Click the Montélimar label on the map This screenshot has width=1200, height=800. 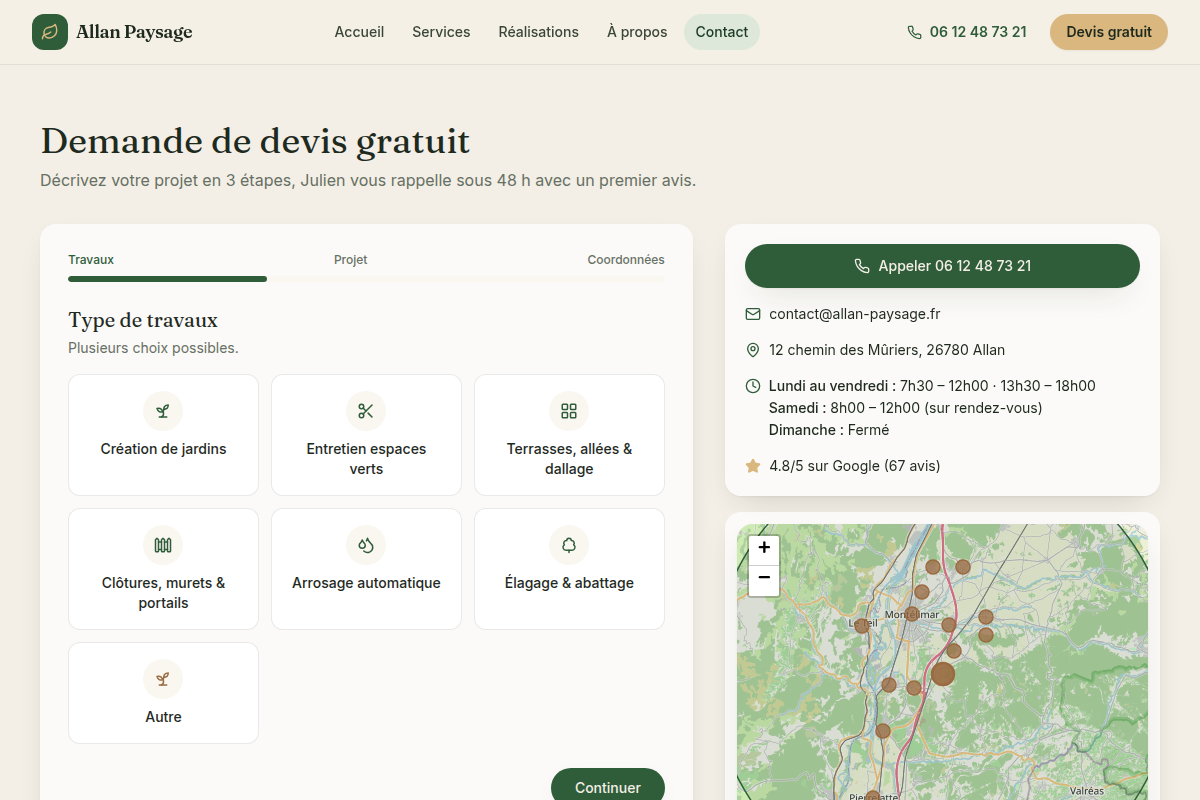pyautogui.click(x=912, y=614)
